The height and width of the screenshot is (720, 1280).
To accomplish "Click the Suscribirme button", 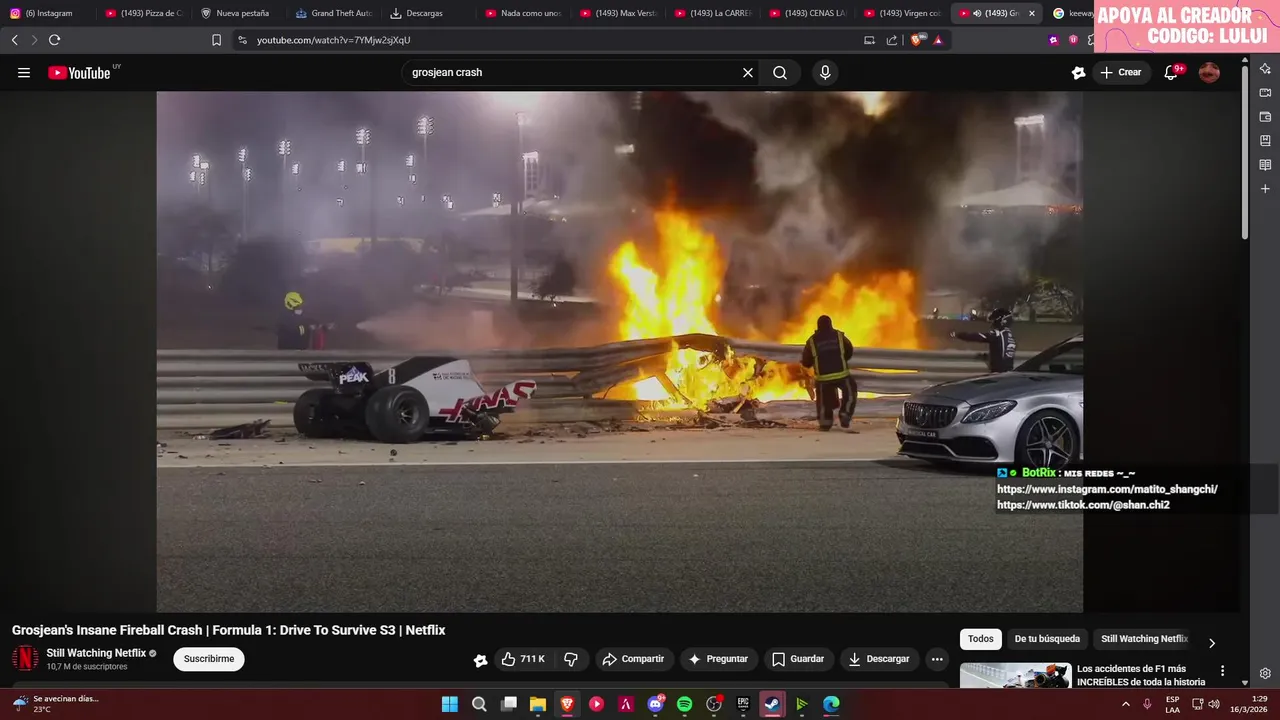I will point(209,659).
